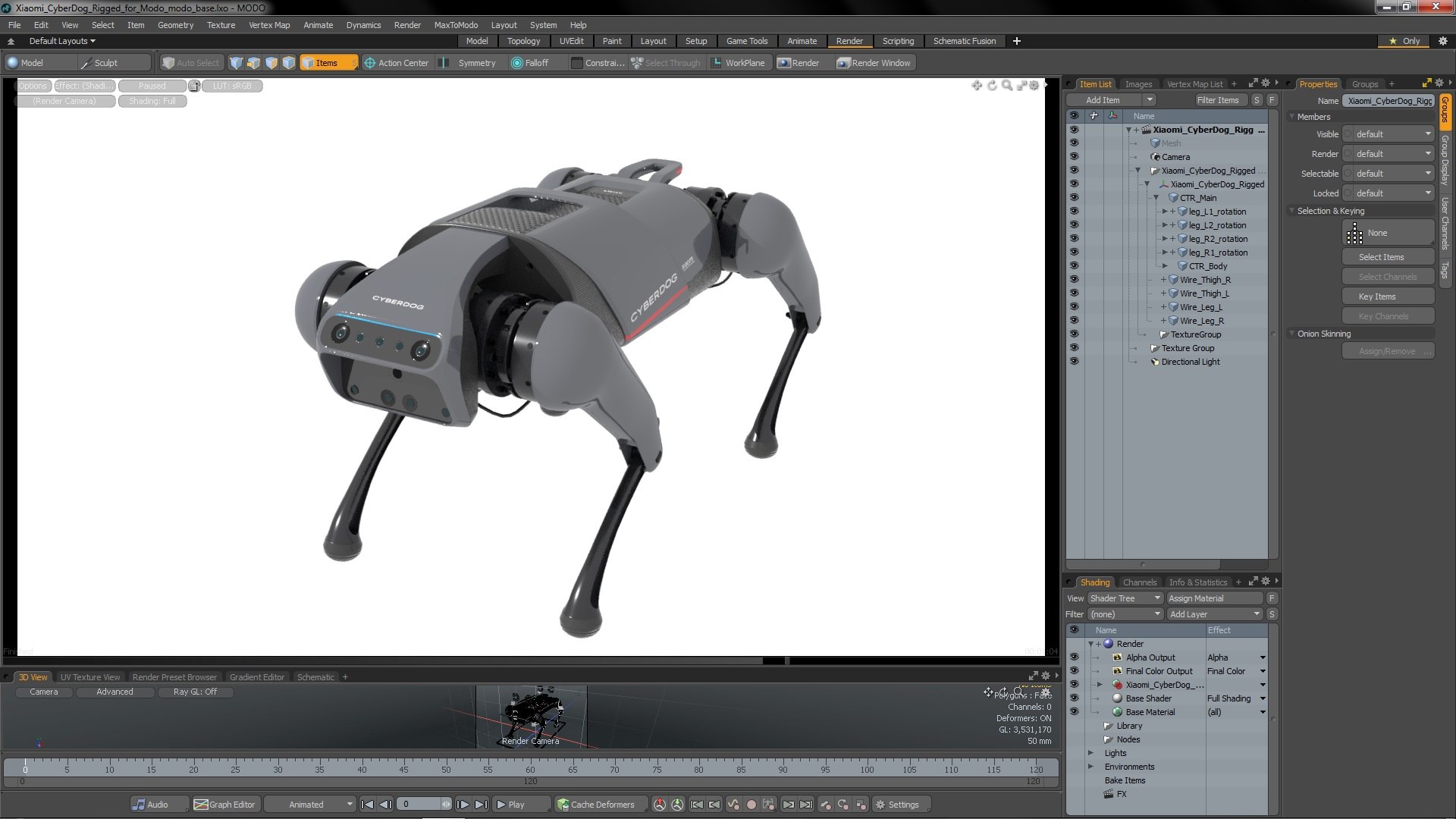Toggle visibility of Alpha Output
Screen dimensions: 1456x819
(1074, 657)
